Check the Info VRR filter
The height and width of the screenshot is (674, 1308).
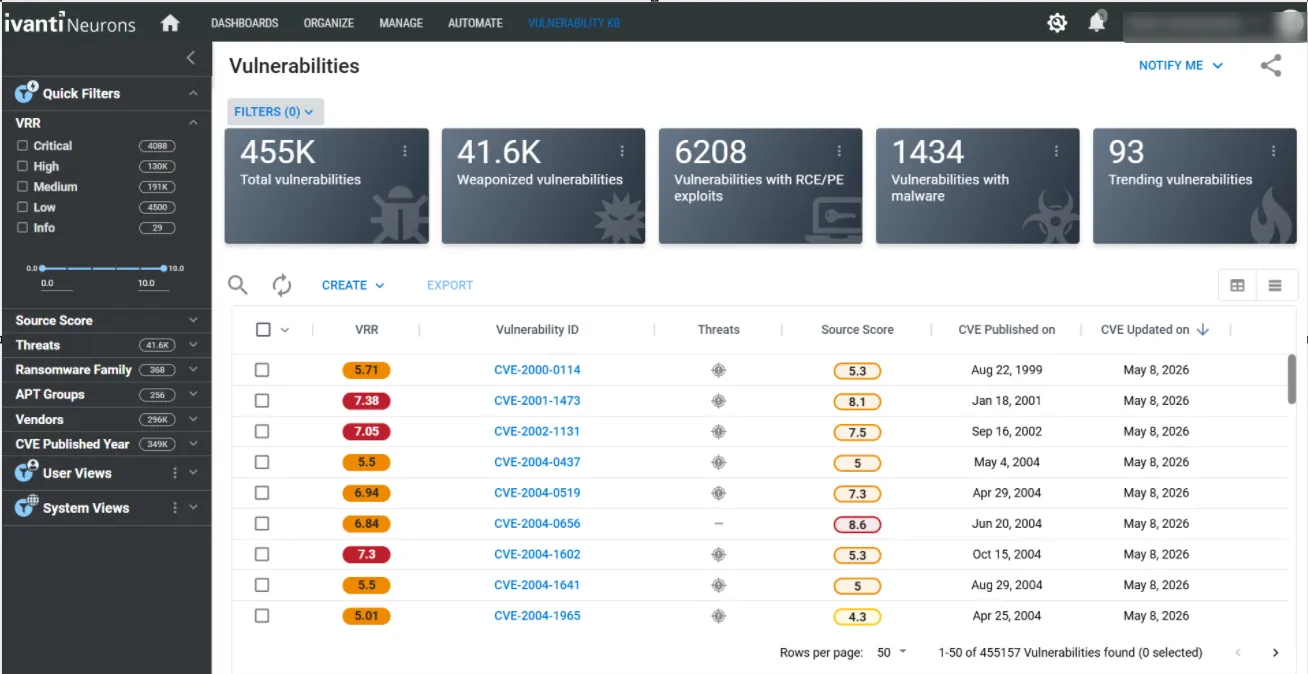coord(23,228)
